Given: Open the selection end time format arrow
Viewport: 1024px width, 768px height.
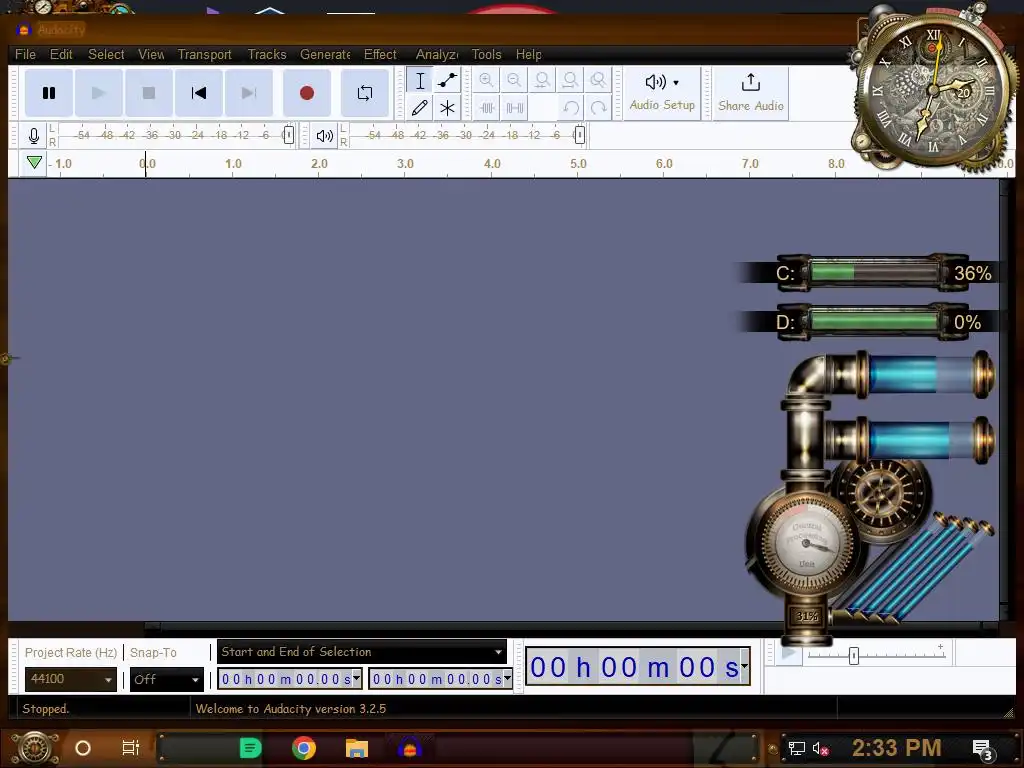Looking at the screenshot, I should click(507, 679).
